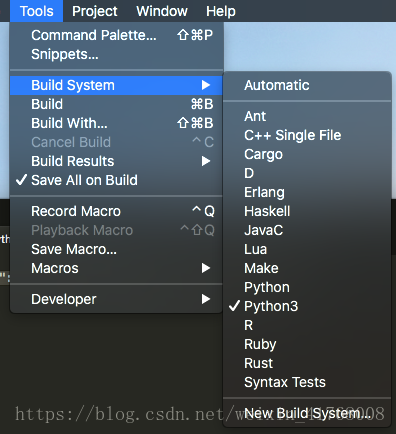The image size is (396, 434).
Task: Toggle Save All on Build option
Action: click(x=116, y=180)
